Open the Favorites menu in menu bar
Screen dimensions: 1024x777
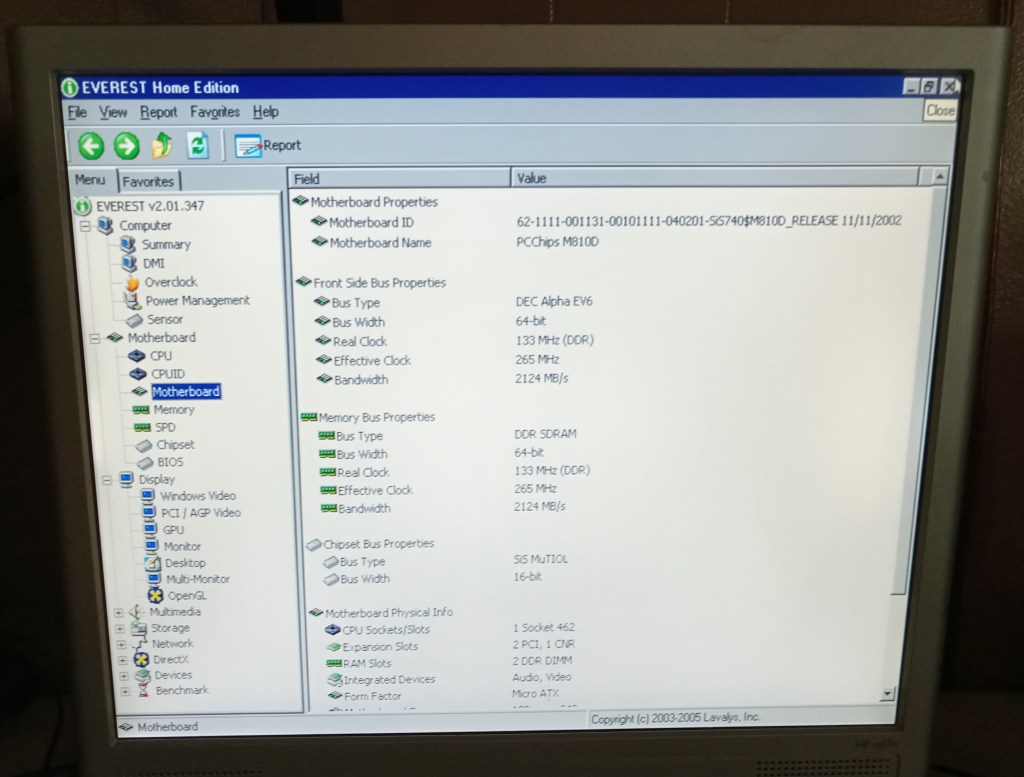pyautogui.click(x=214, y=112)
